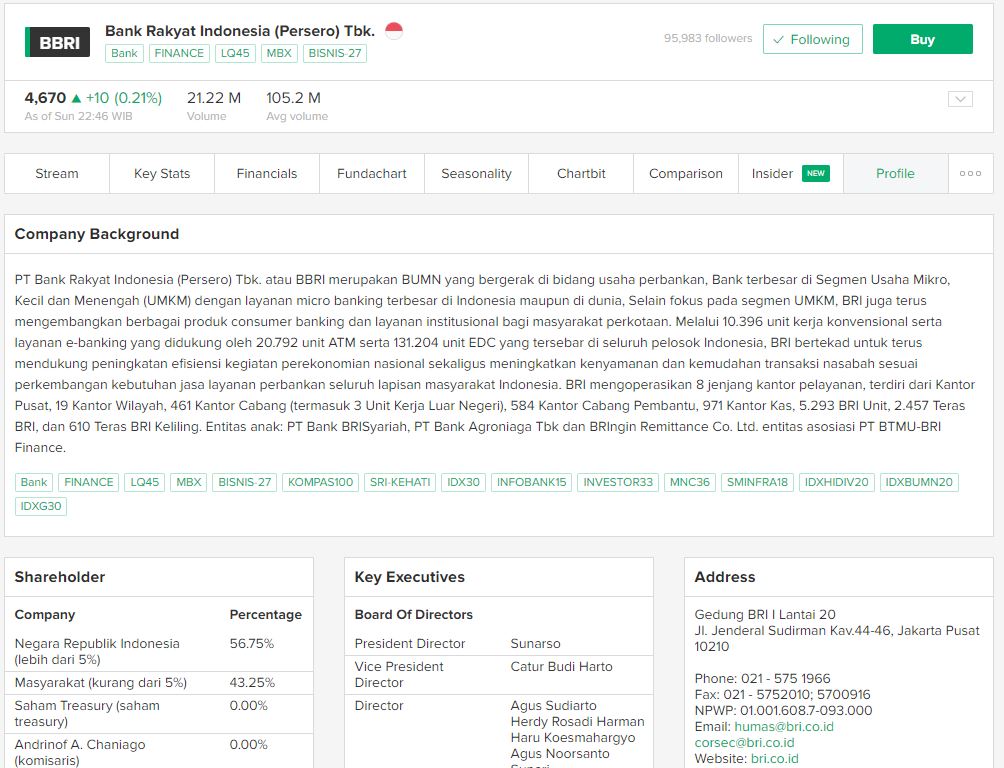Switch to the Chartbit tab
Image resolution: width=1004 pixels, height=768 pixels.
click(581, 174)
